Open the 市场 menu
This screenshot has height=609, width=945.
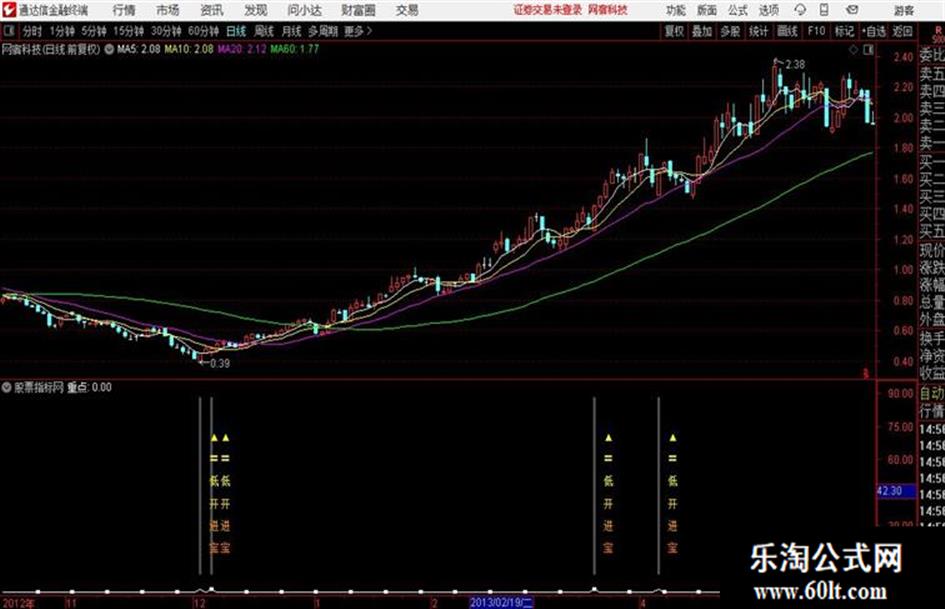tap(168, 10)
